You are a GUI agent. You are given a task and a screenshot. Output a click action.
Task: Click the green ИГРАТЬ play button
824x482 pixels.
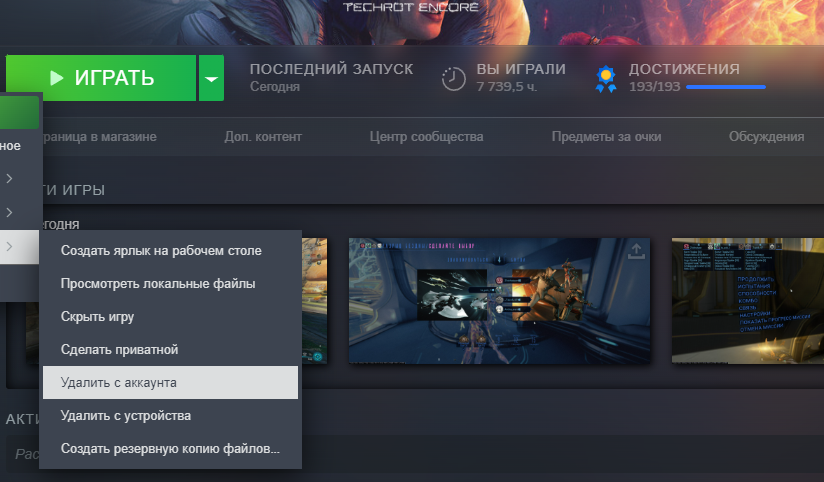pyautogui.click(x=101, y=78)
